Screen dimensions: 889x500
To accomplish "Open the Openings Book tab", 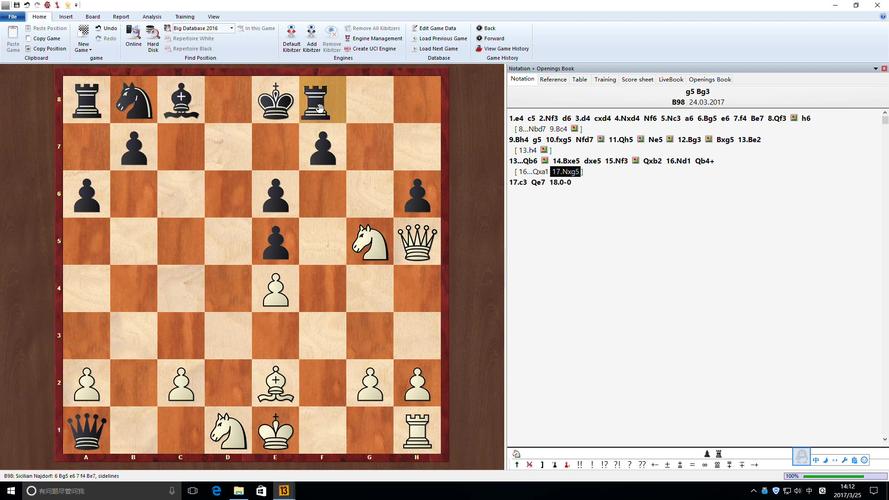I will coord(709,79).
